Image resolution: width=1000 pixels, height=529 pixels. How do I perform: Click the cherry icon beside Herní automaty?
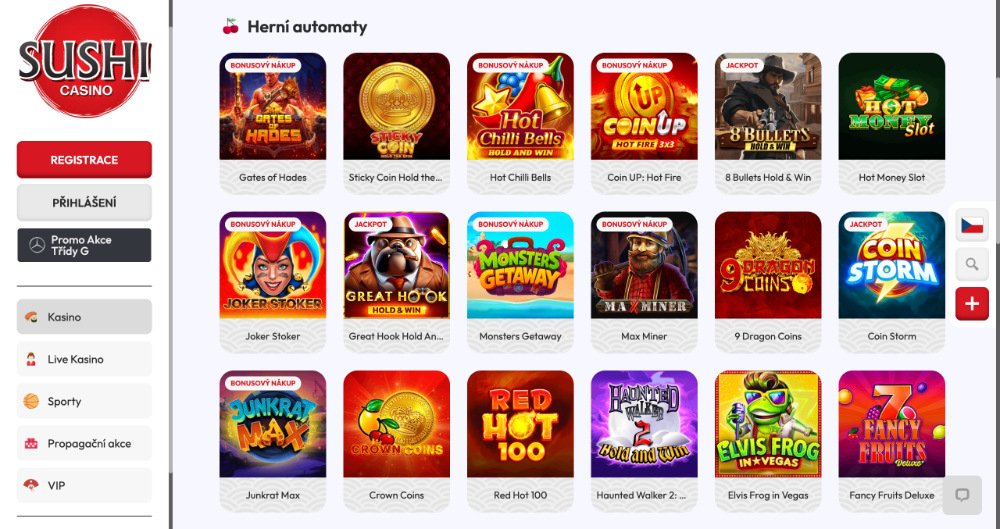tap(230, 27)
